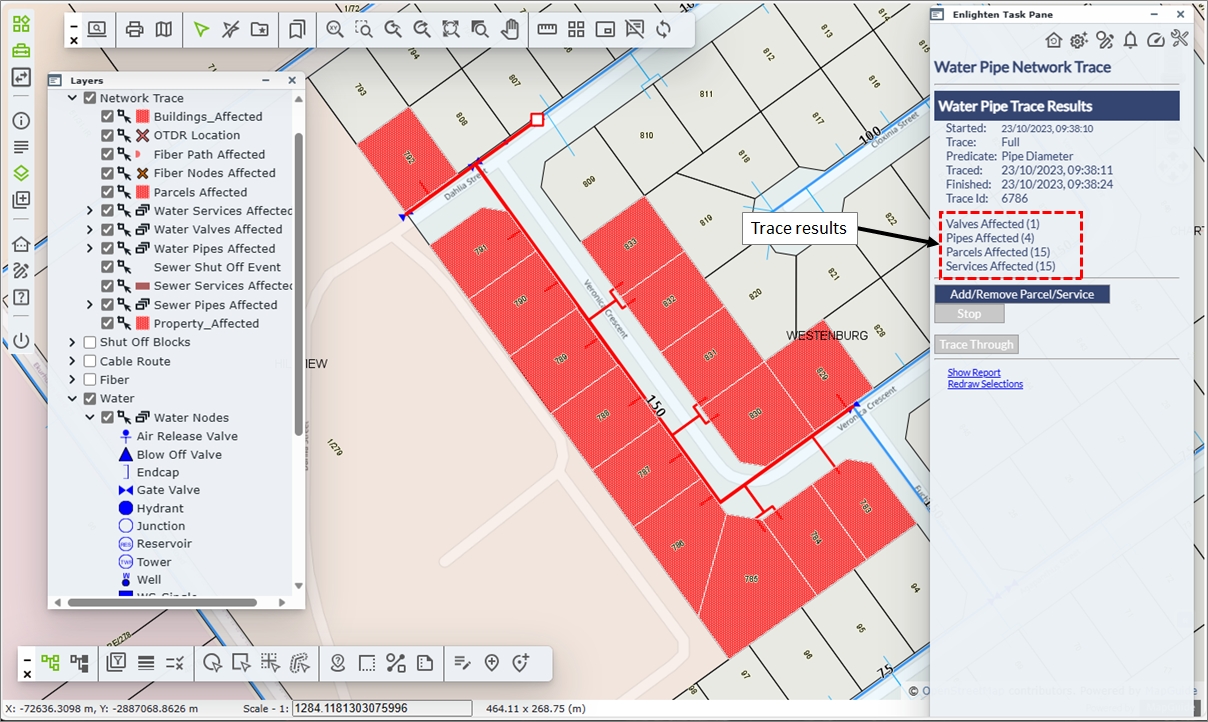This screenshot has width=1208, height=722.
Task: Expand the Shut Off Blocks group
Action: (73, 342)
